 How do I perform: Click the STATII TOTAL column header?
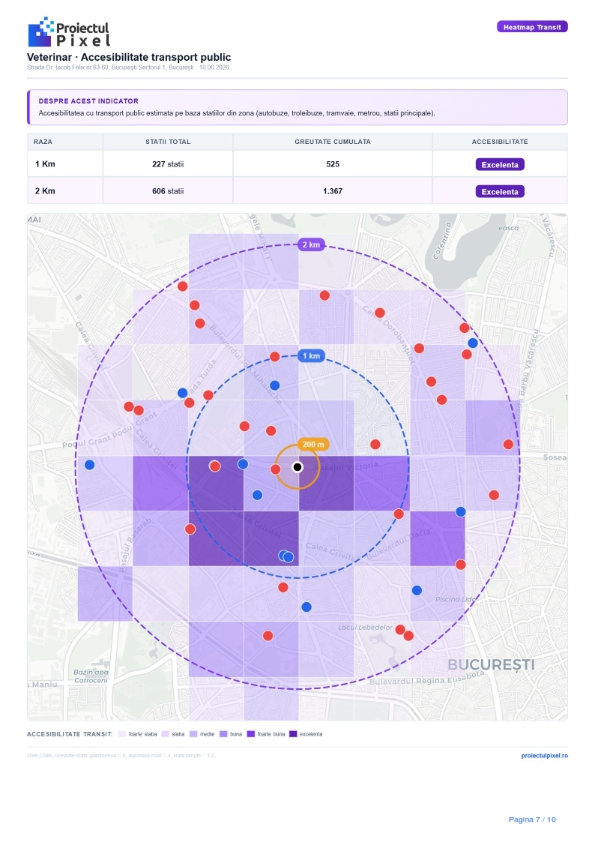click(x=168, y=142)
